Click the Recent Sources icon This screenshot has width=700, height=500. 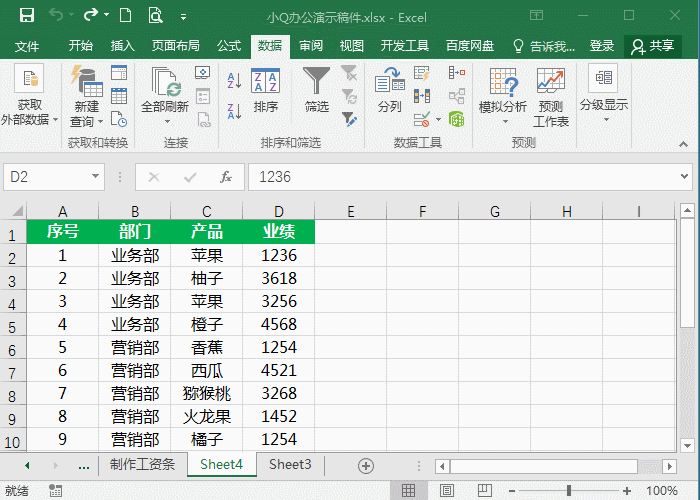click(119, 119)
